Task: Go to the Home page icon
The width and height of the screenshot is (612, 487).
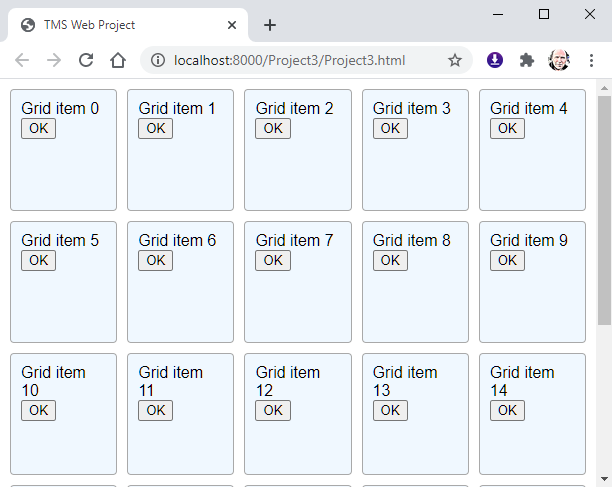Action: [x=118, y=60]
